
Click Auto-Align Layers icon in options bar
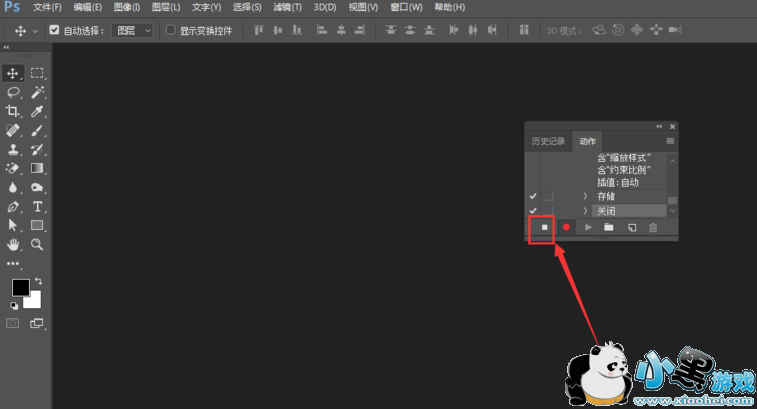click(524, 30)
